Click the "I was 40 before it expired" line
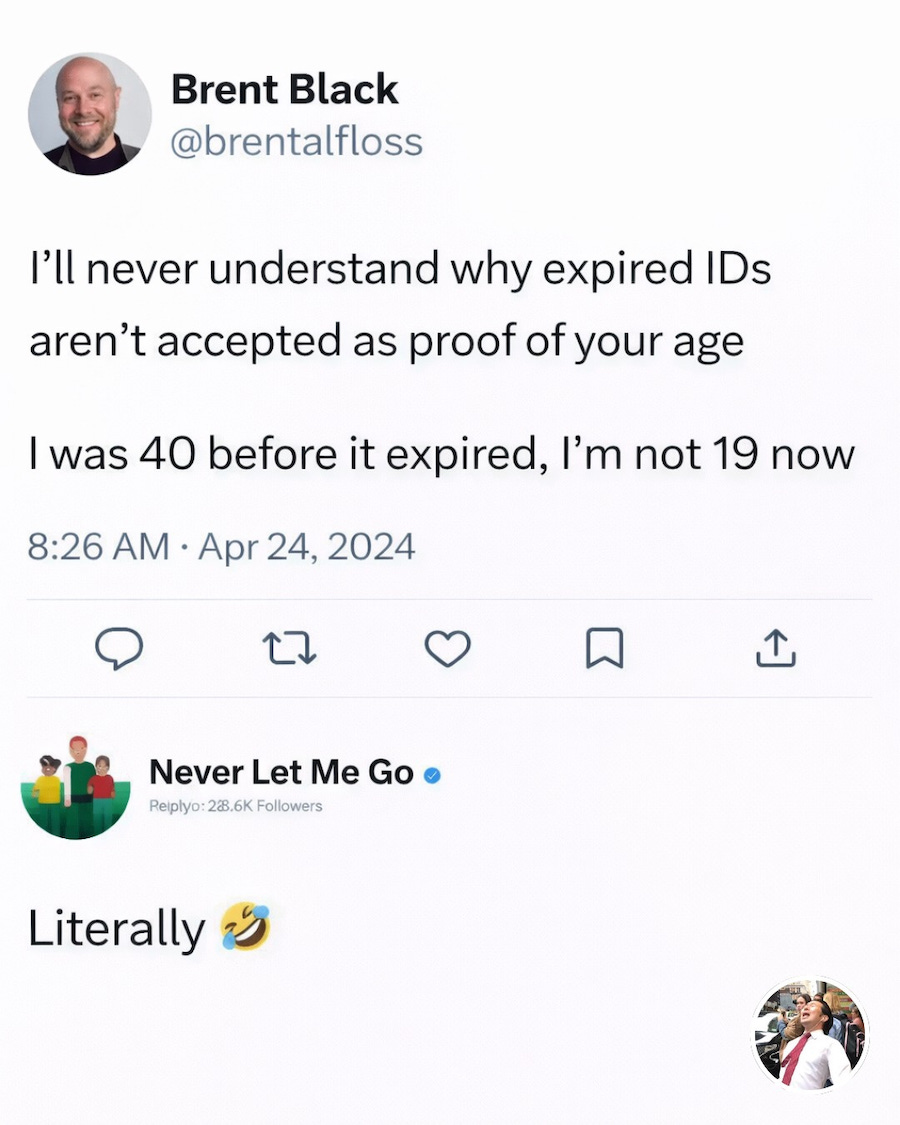 [441, 454]
